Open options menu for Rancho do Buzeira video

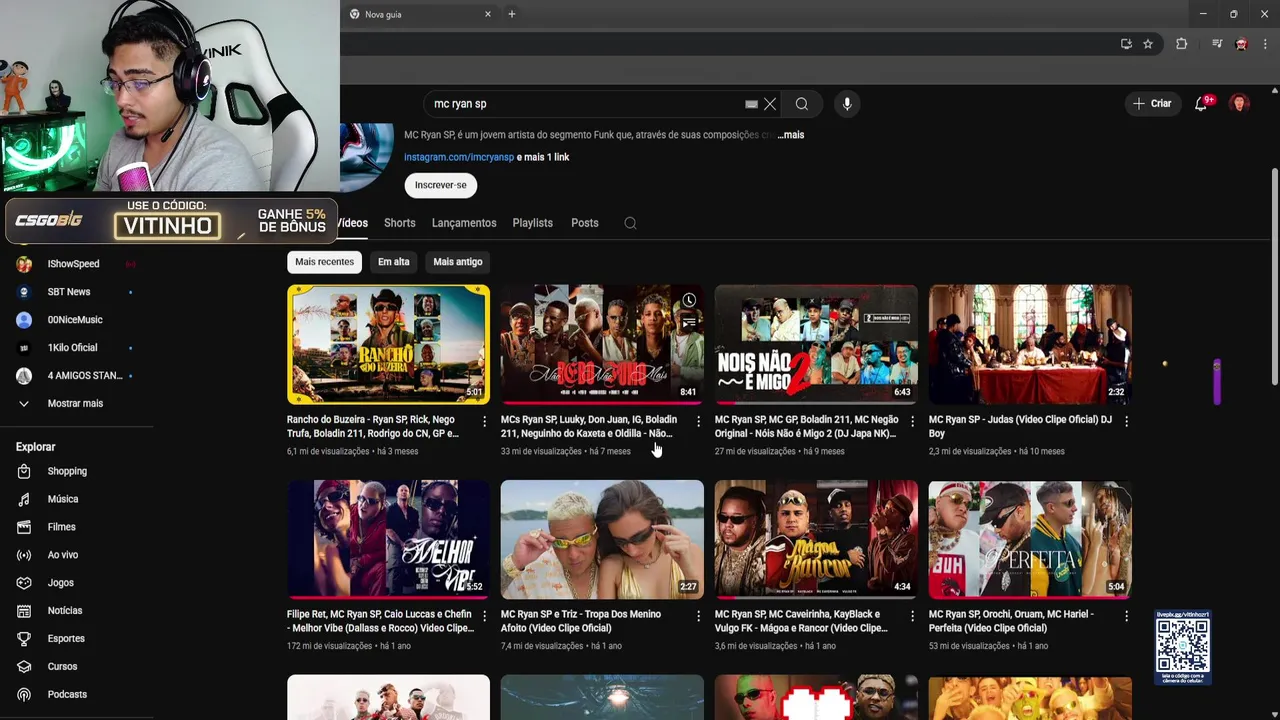[x=484, y=422]
